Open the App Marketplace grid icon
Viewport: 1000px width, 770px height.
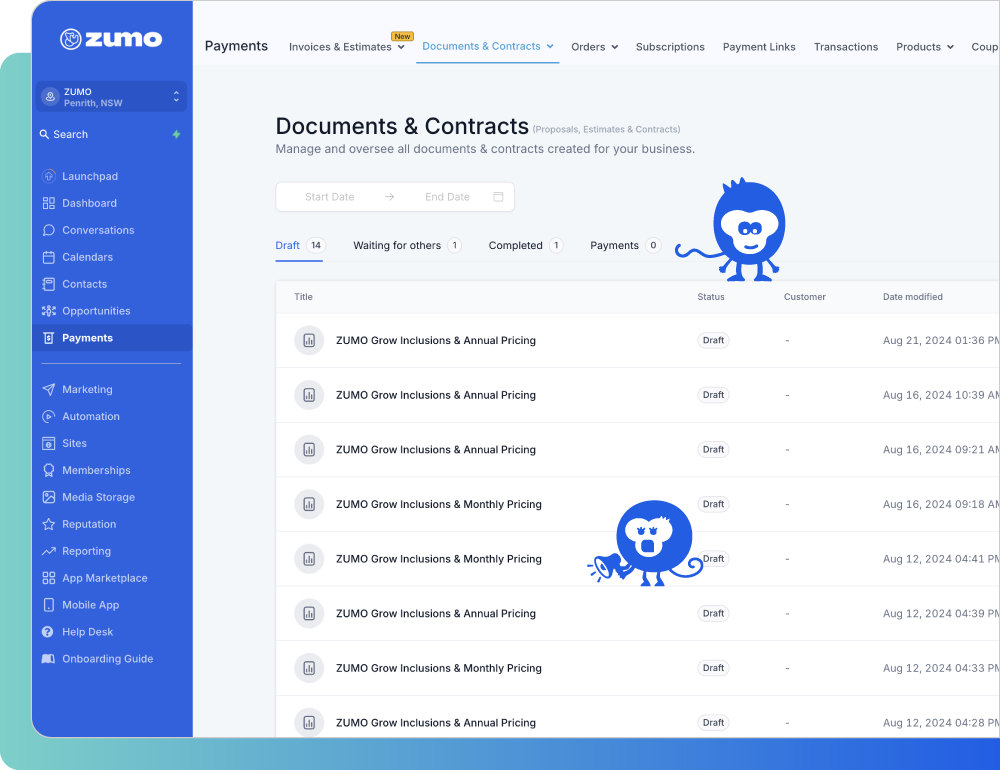[x=48, y=578]
